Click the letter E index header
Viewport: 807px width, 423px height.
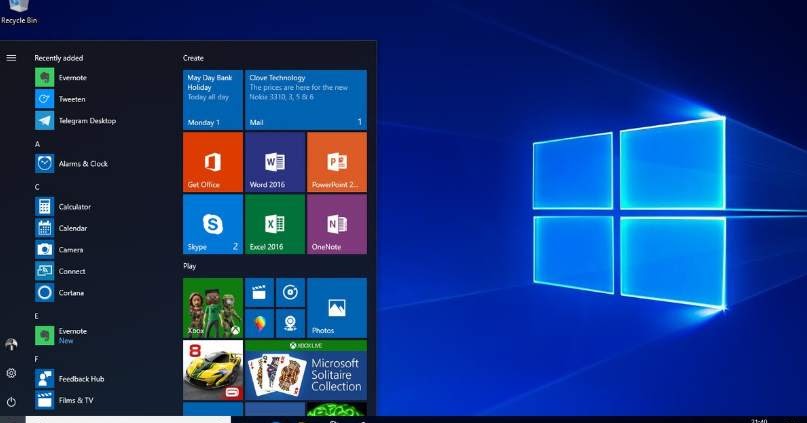coord(37,316)
